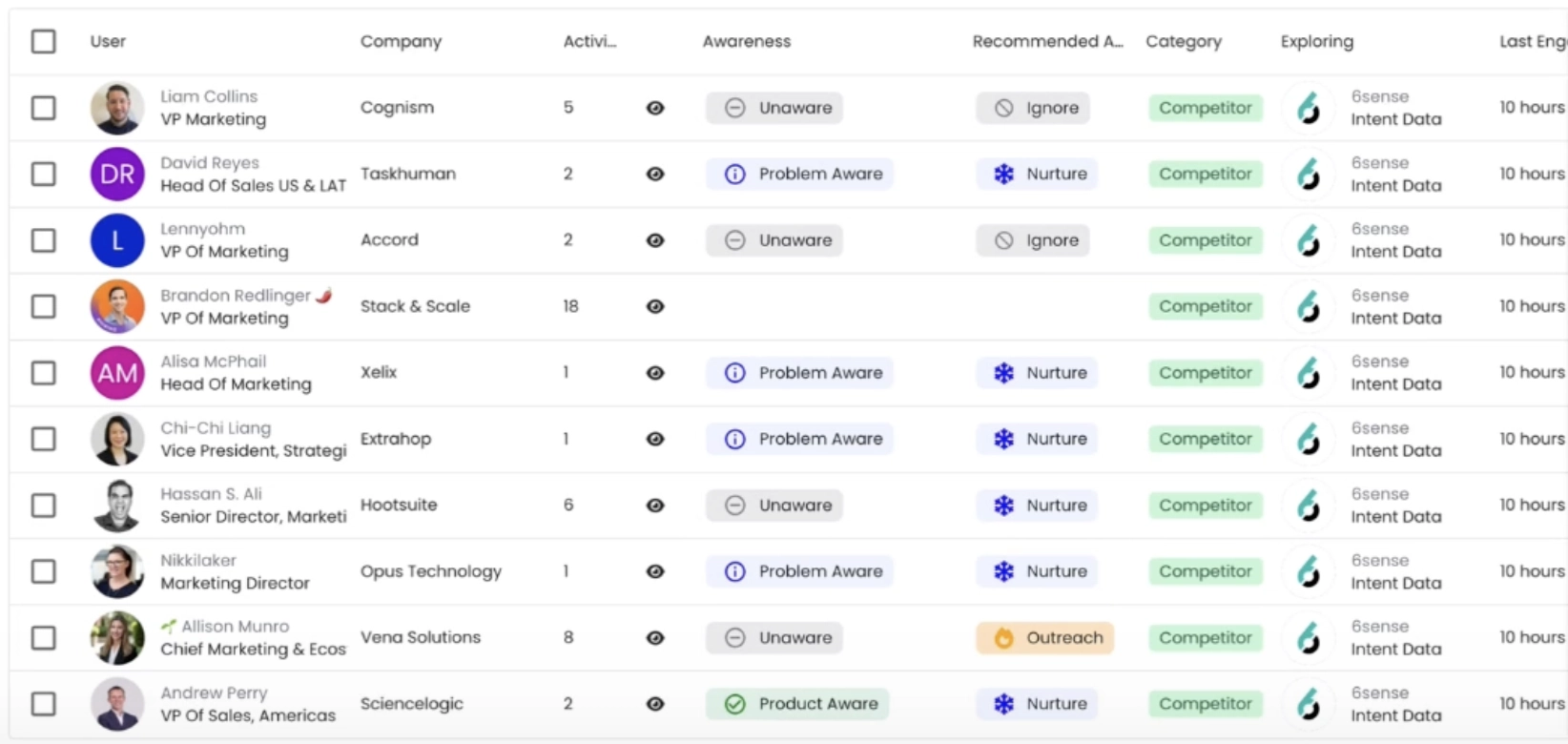Screen dimensions: 1568x744
Task: Open the Stack & Scale company cell
Action: pyautogui.click(x=415, y=306)
